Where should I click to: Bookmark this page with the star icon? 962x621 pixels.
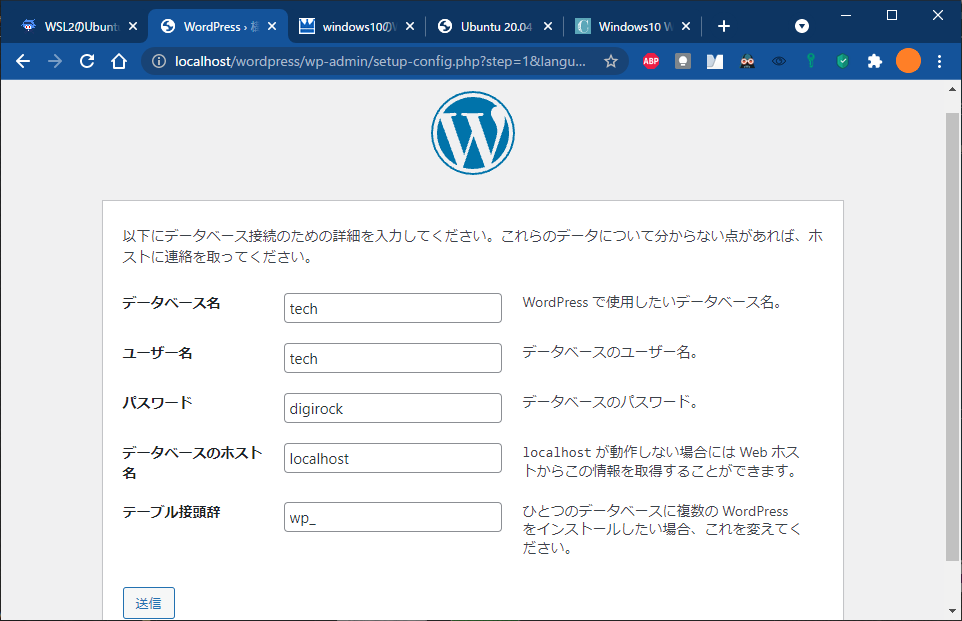coord(610,61)
